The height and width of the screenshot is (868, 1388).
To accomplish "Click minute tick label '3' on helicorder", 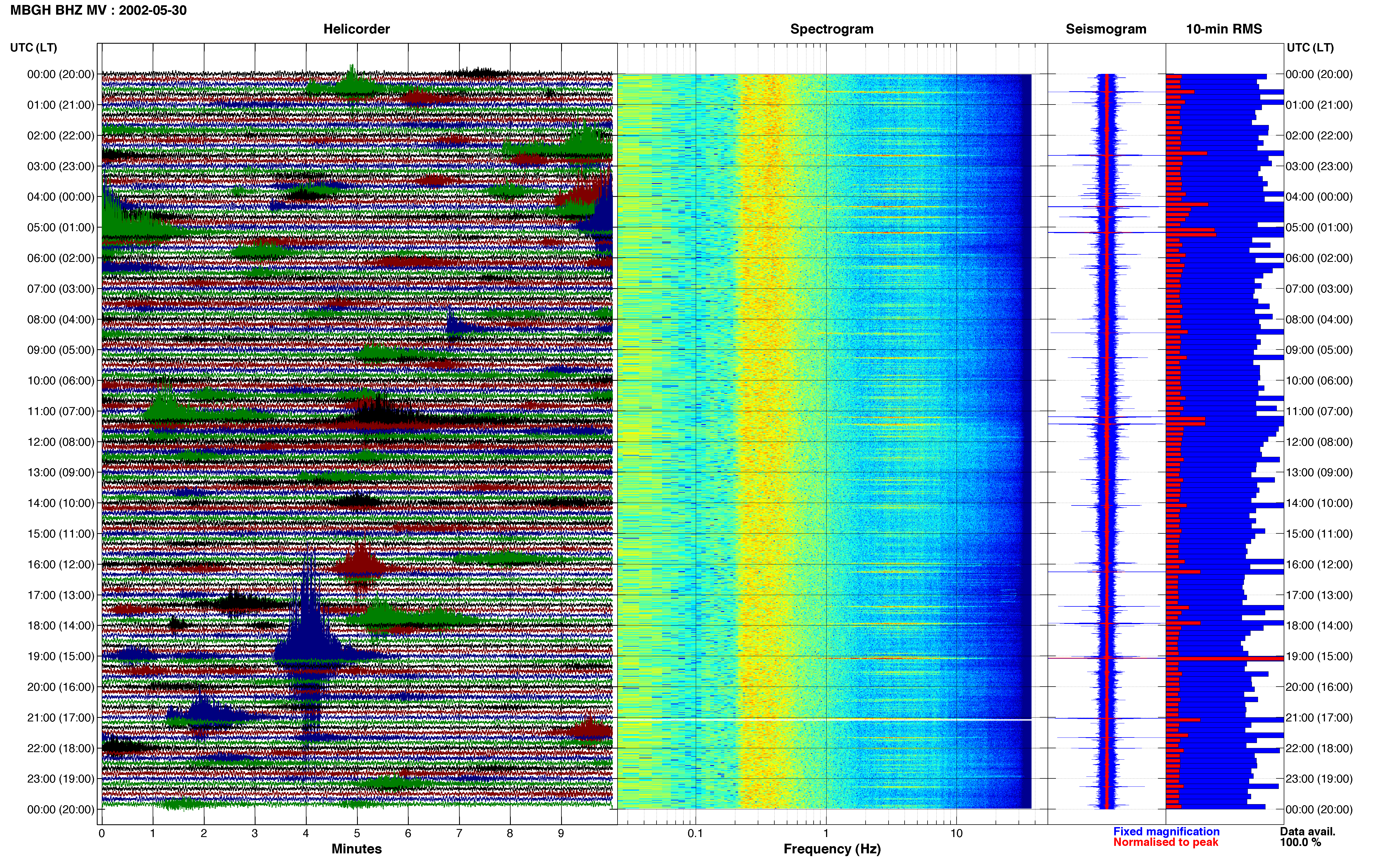I will tap(255, 833).
